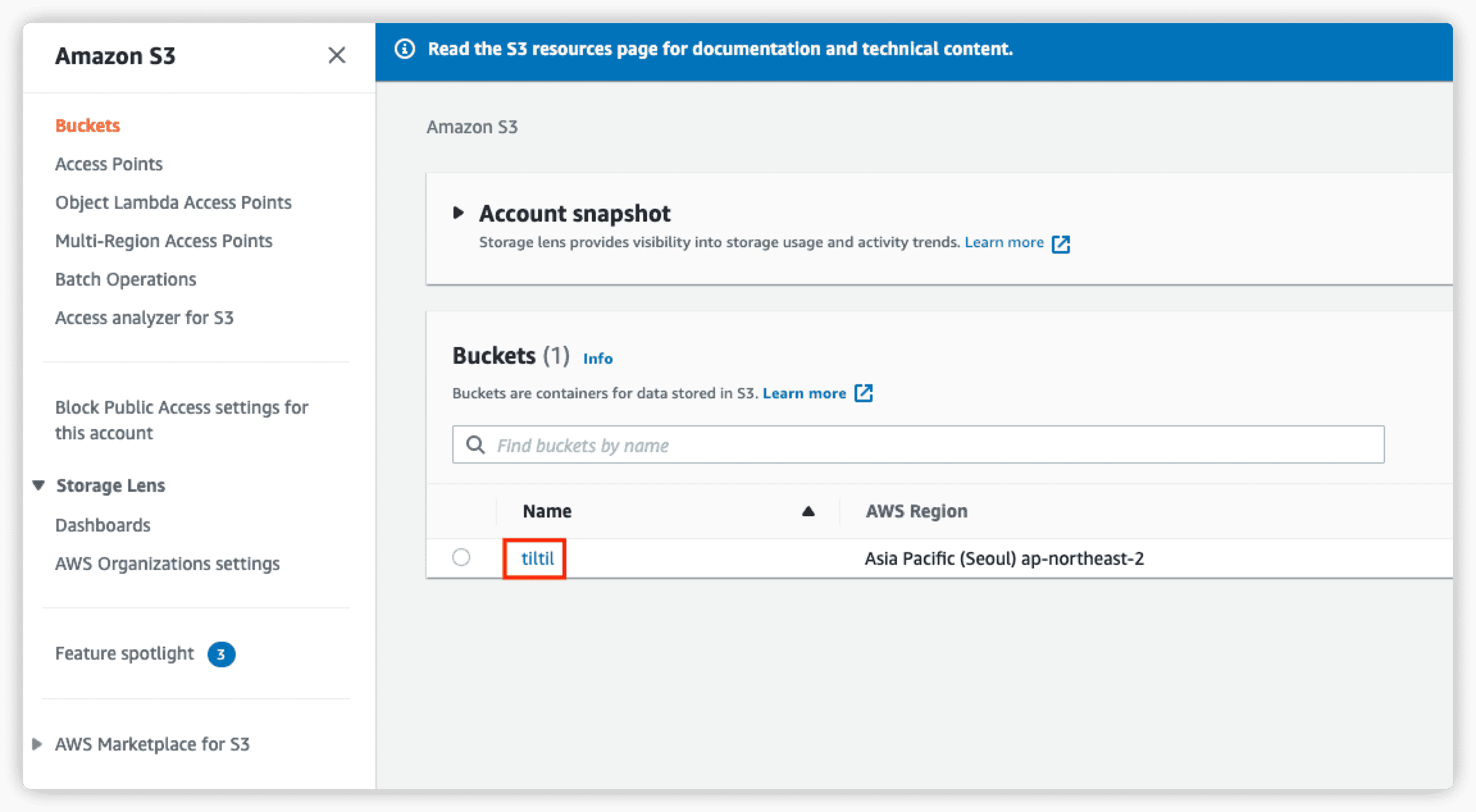
Task: Select the radio button for tiltil bucket
Action: 461,557
